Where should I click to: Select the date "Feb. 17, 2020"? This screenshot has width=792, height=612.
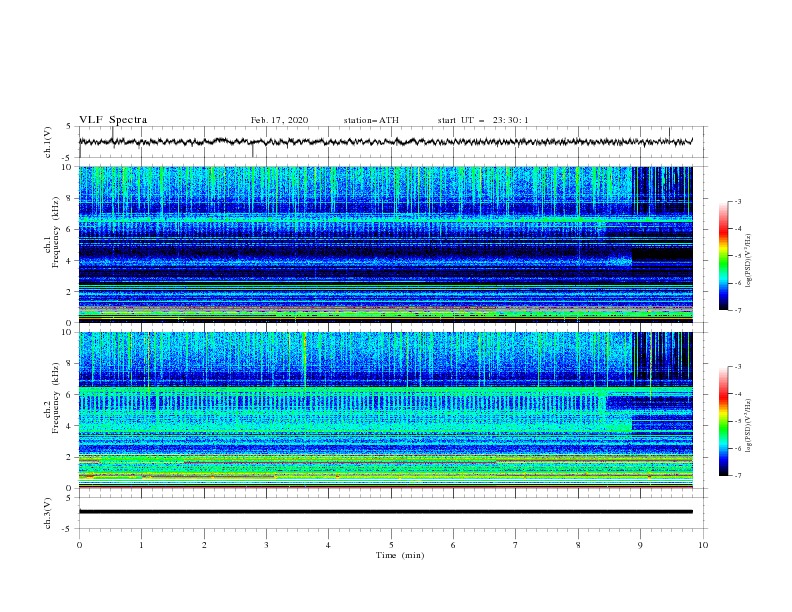click(x=279, y=120)
